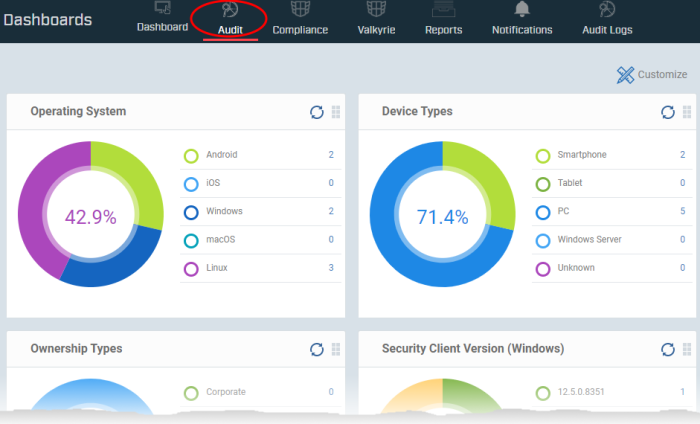Click the Valkyrie shield icon

[376, 8]
